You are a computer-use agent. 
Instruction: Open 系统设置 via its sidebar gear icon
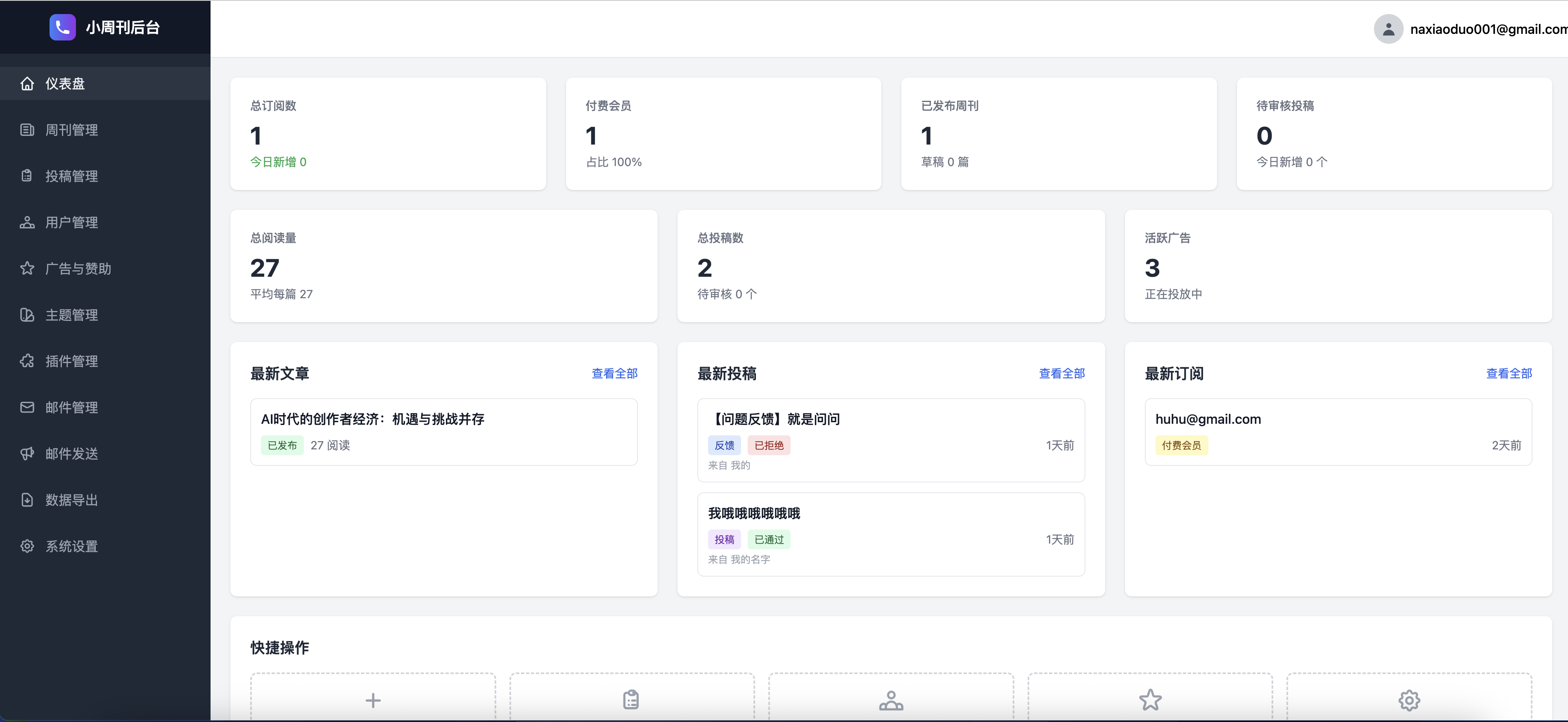tap(27, 546)
